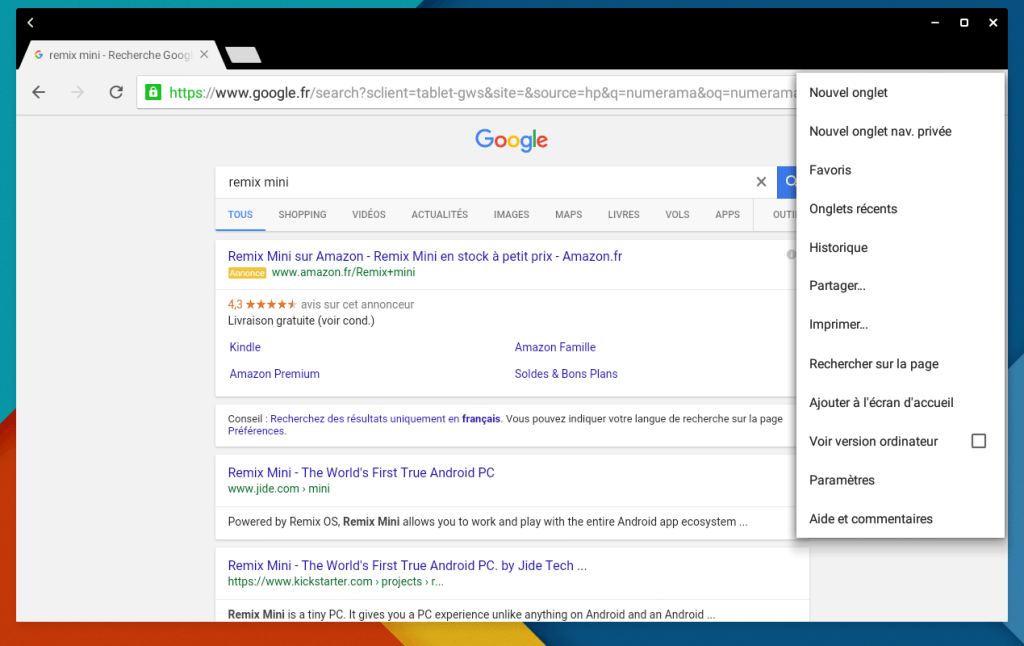1024x646 pixels.
Task: Click the 'www.amazon.fr/Remix+mini' green URL
Action: pos(344,272)
